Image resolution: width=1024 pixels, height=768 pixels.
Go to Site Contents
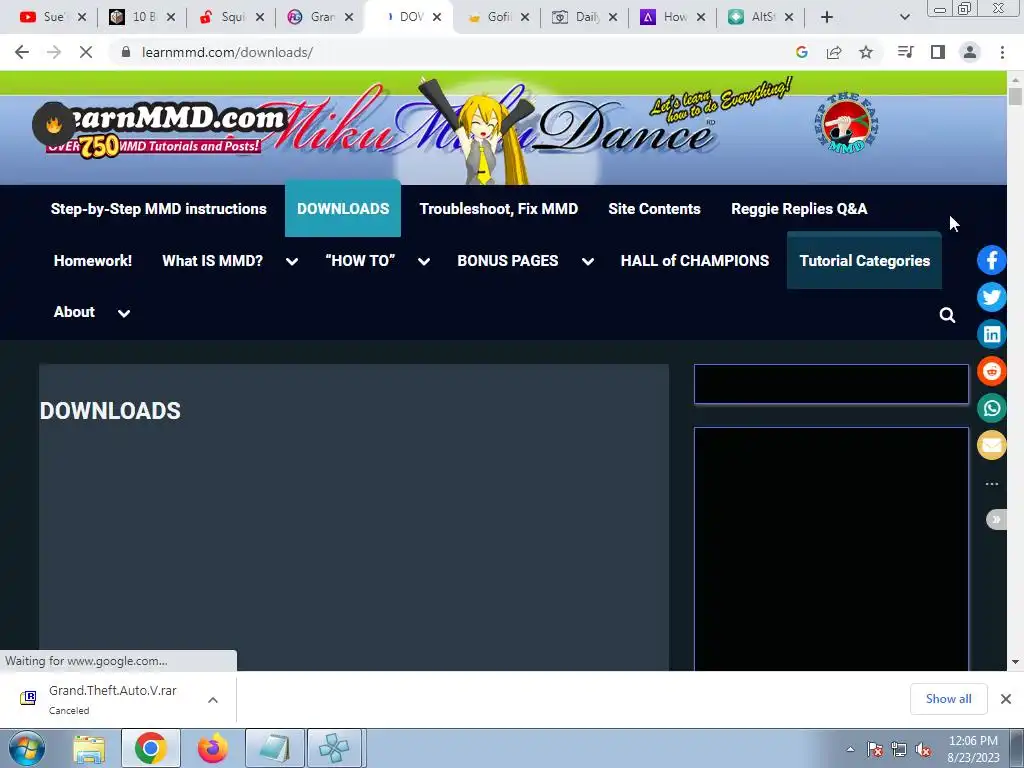pyautogui.click(x=654, y=209)
